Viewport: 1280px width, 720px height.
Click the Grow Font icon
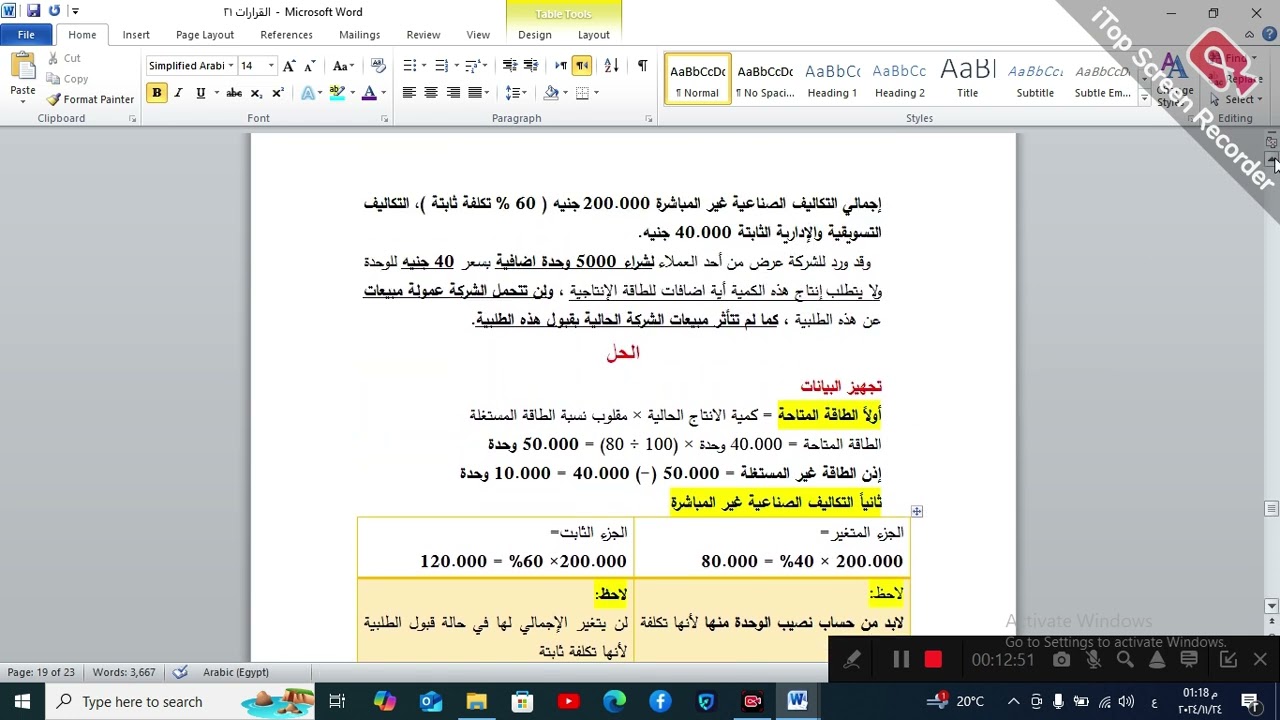point(289,66)
